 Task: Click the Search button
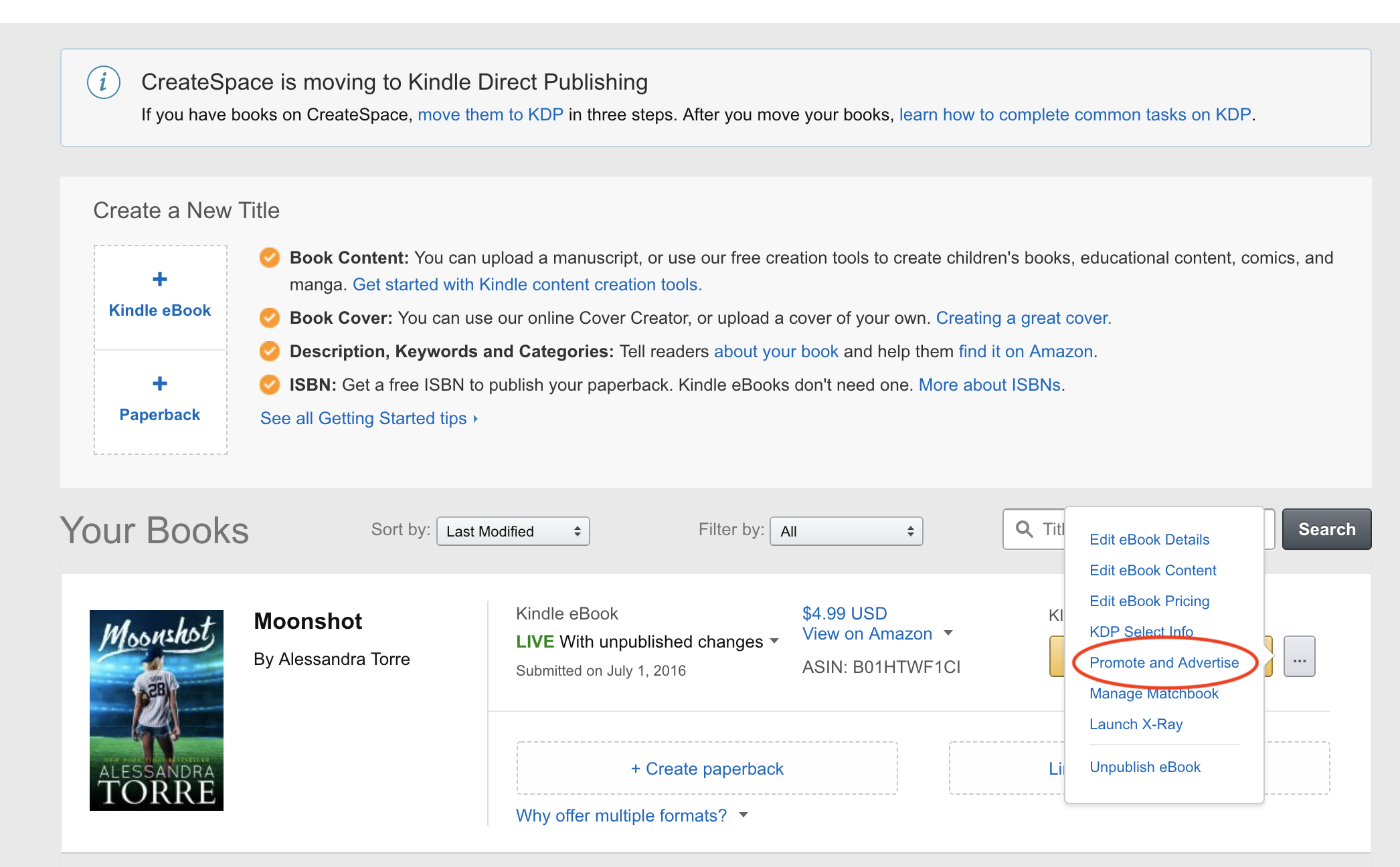[1326, 529]
